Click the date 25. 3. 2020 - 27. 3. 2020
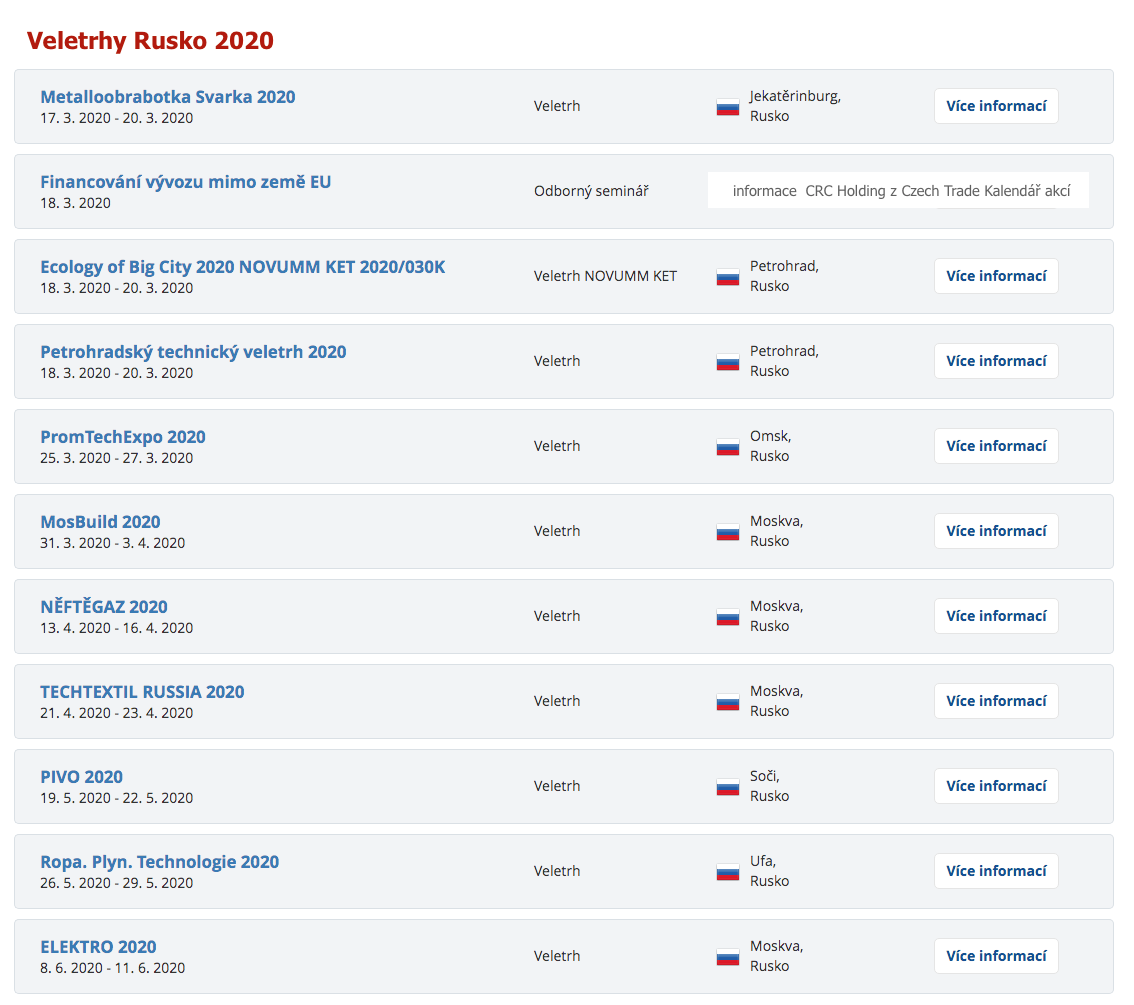Image resolution: width=1134 pixels, height=1005 pixels. [116, 458]
